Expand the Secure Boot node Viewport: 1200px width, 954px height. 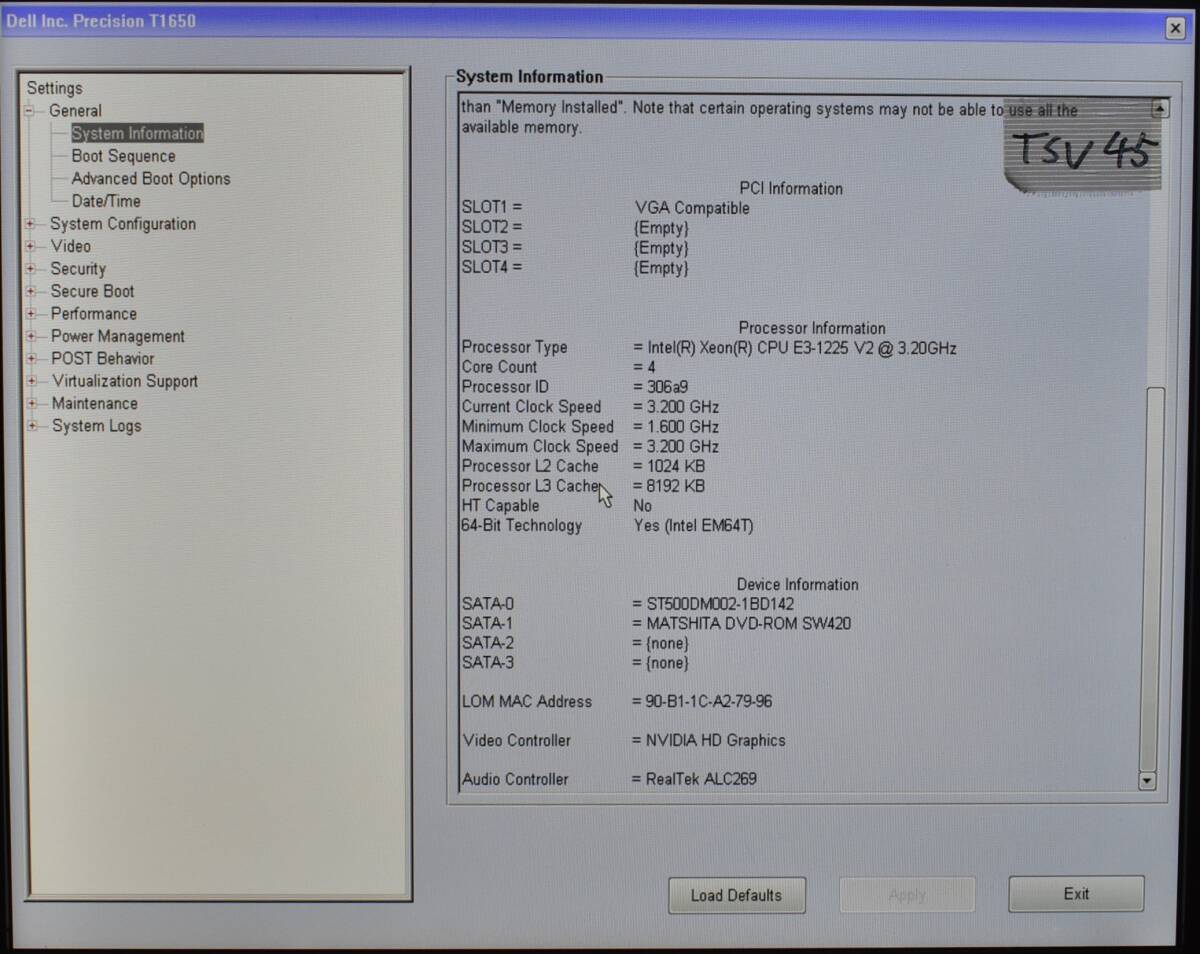[30, 291]
